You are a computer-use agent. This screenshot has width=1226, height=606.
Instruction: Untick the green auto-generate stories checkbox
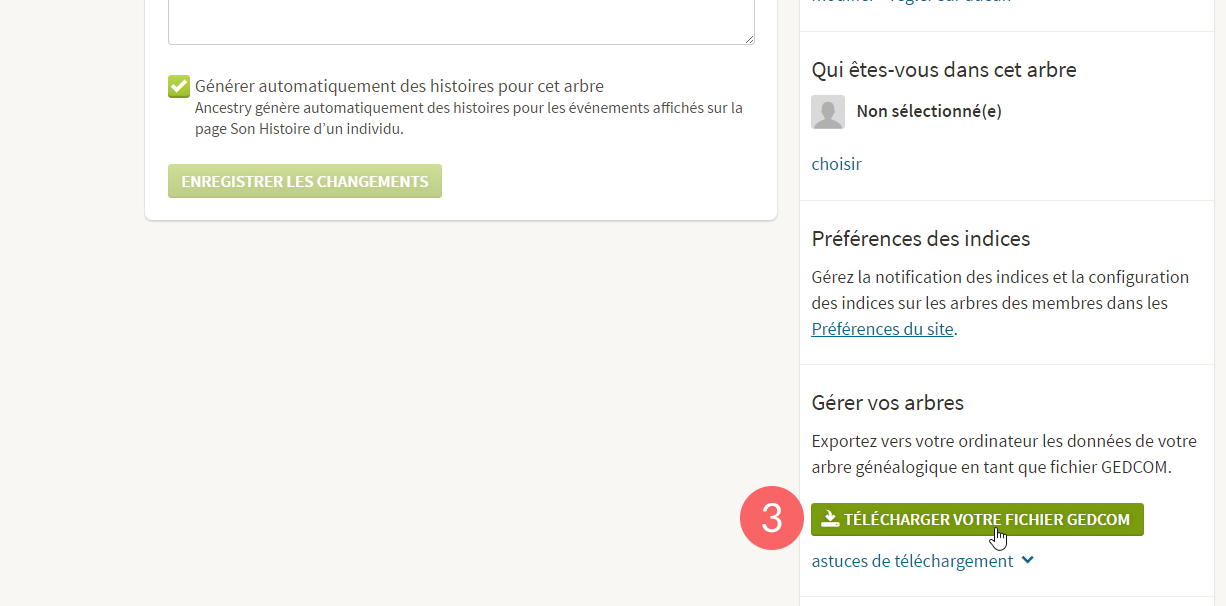179,87
